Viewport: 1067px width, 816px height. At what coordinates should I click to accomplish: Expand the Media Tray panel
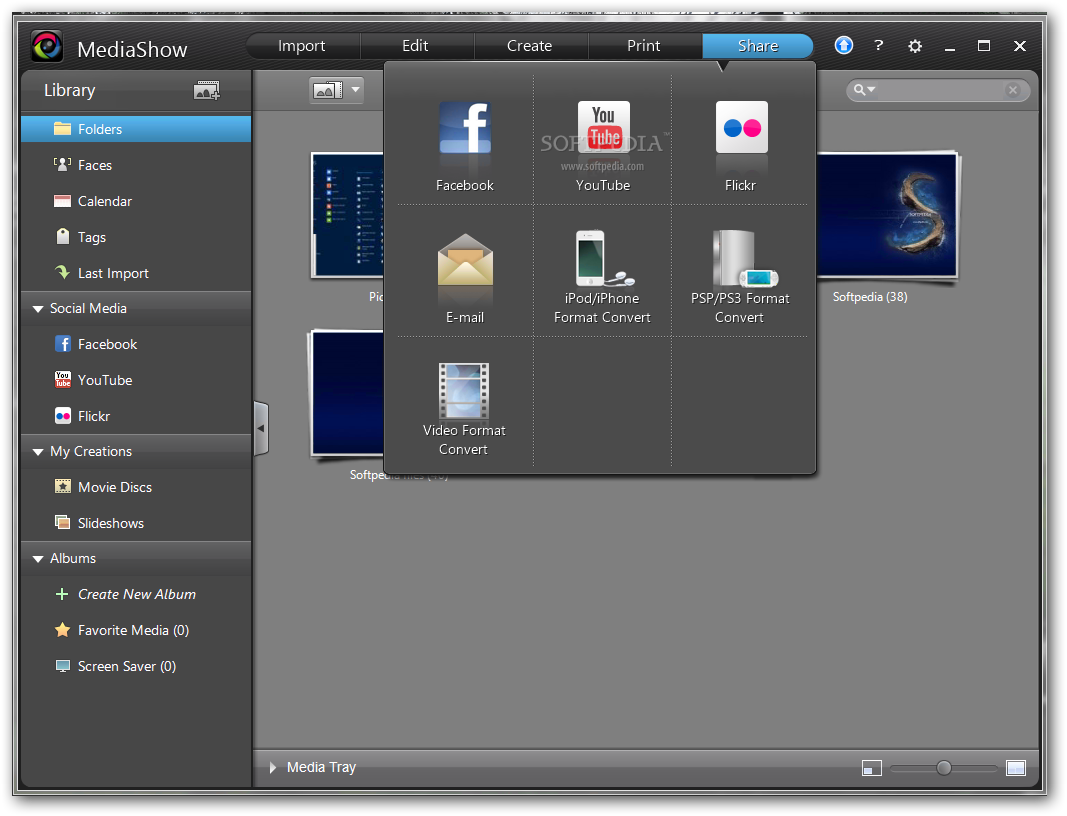coord(273,768)
